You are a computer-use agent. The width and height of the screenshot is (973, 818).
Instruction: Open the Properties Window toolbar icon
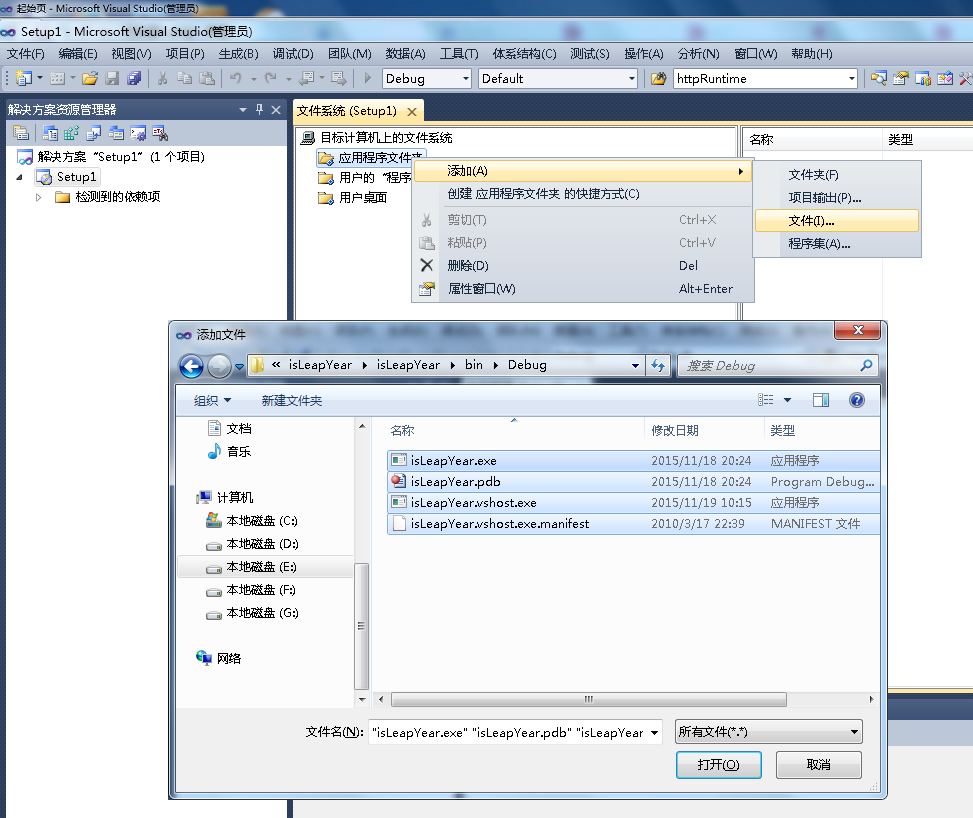click(901, 78)
